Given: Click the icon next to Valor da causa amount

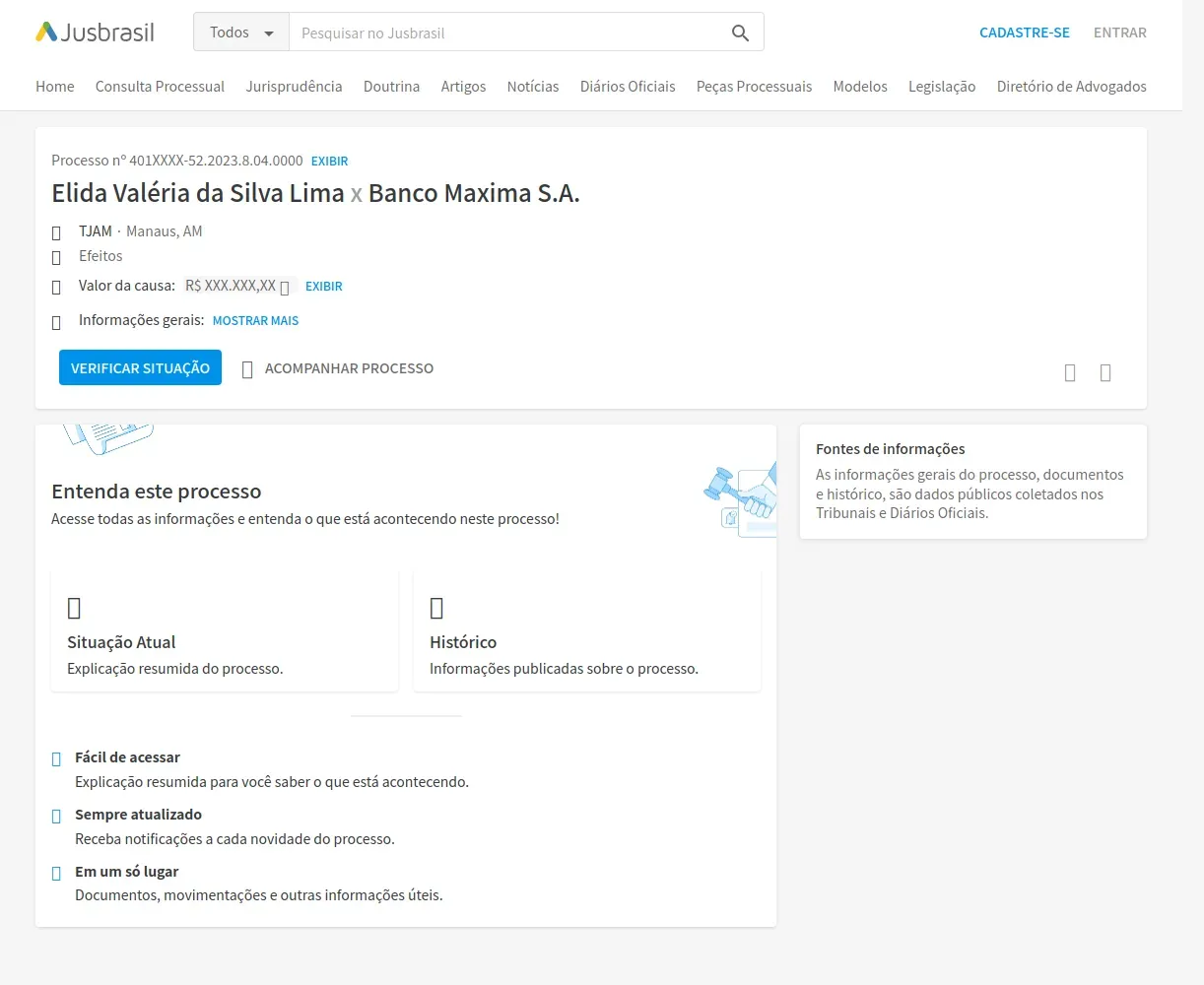Looking at the screenshot, I should [x=285, y=288].
